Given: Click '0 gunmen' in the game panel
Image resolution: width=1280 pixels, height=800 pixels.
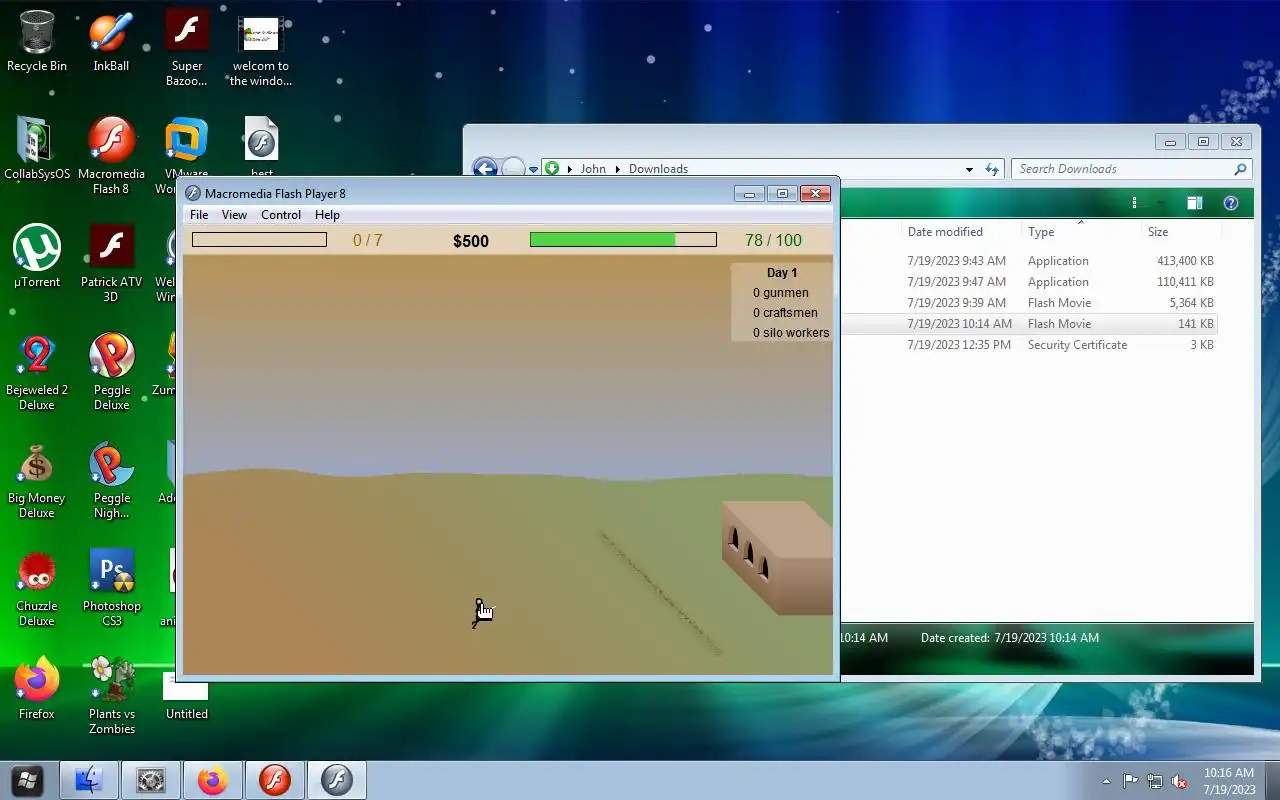Looking at the screenshot, I should 781,293.
